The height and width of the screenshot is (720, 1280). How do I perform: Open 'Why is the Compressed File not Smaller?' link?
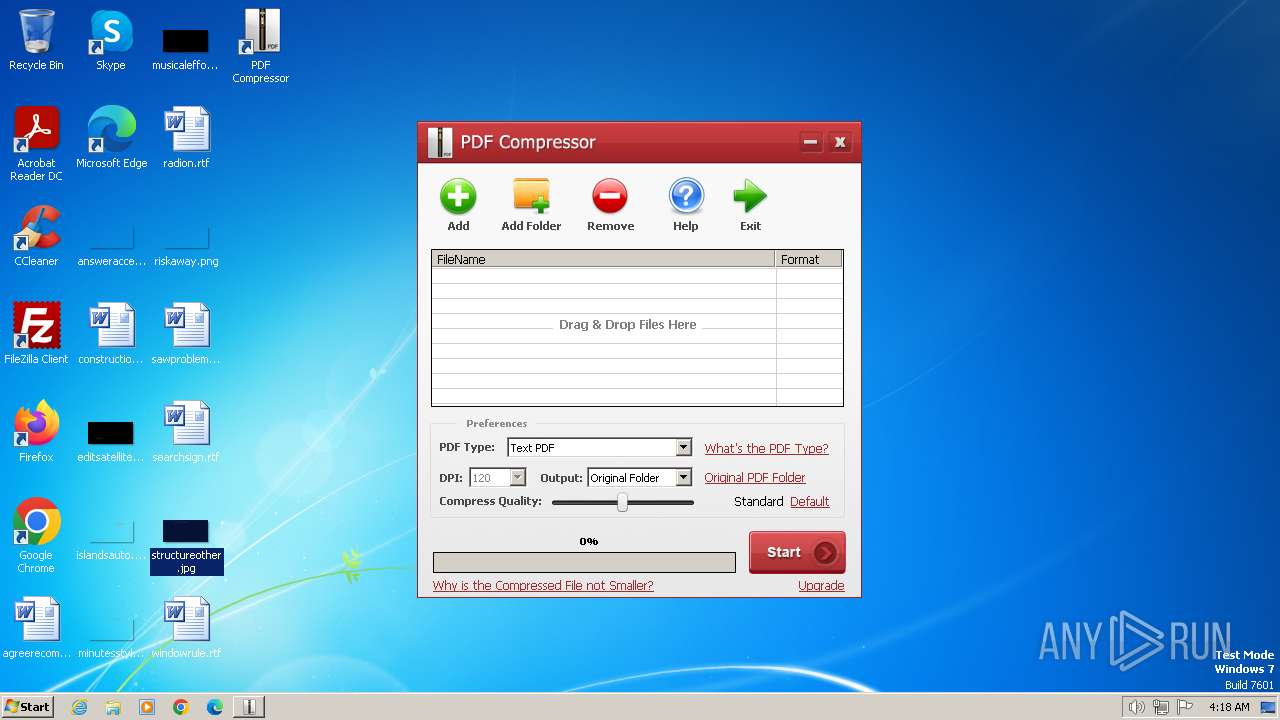pos(543,586)
